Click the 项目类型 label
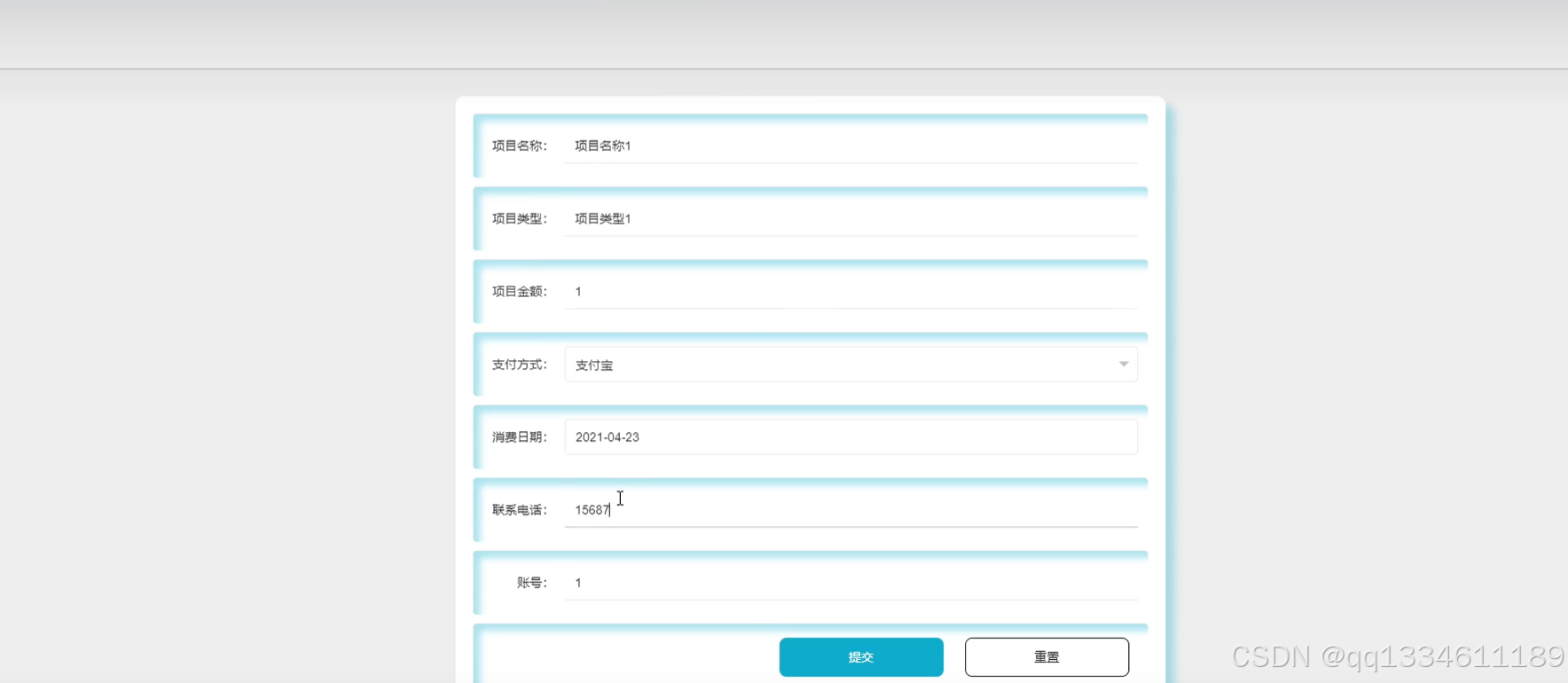Screen dimensions: 1568x683 pyautogui.click(x=520, y=218)
